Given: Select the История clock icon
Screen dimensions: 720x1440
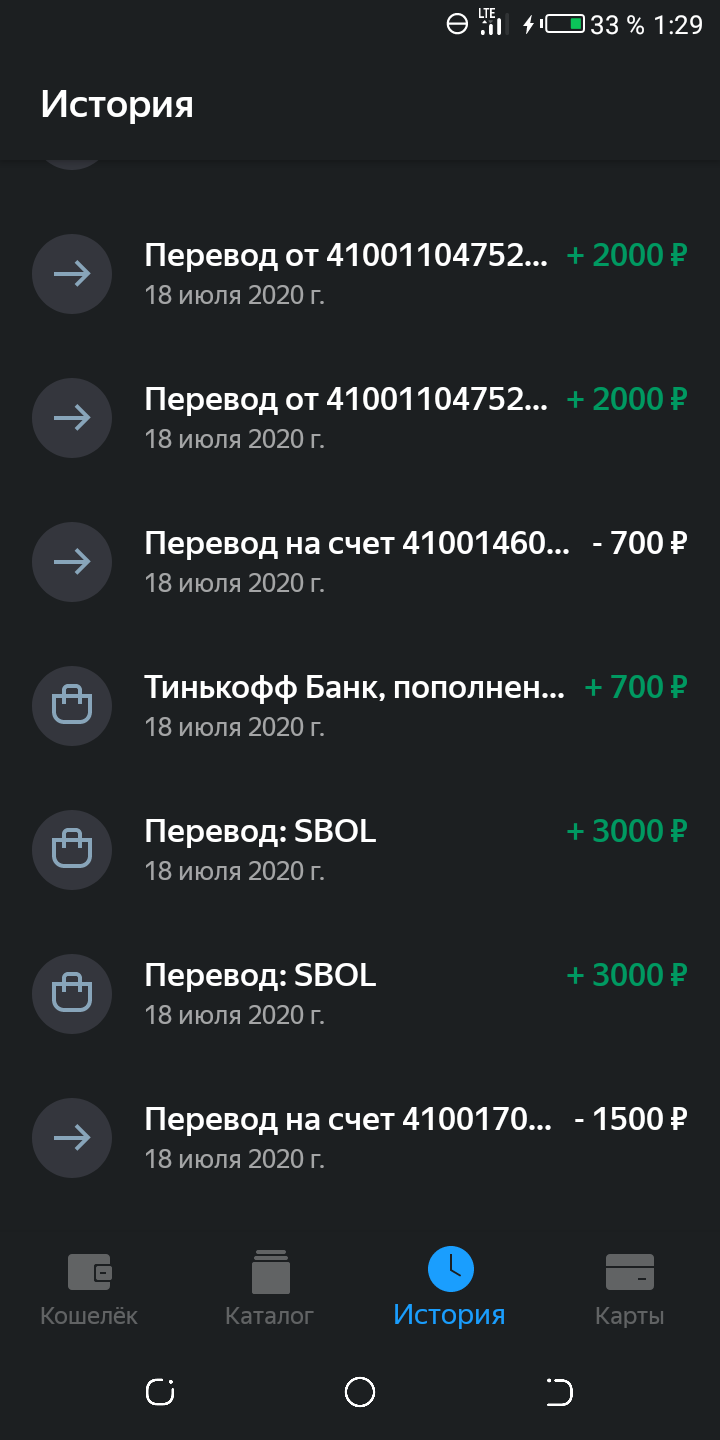Looking at the screenshot, I should coord(450,1269).
